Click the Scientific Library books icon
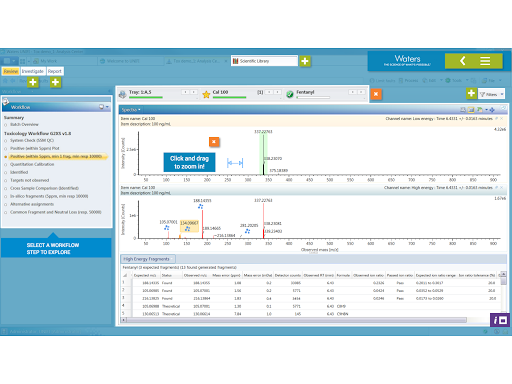Screen dimensions: 512x384 [235, 61]
